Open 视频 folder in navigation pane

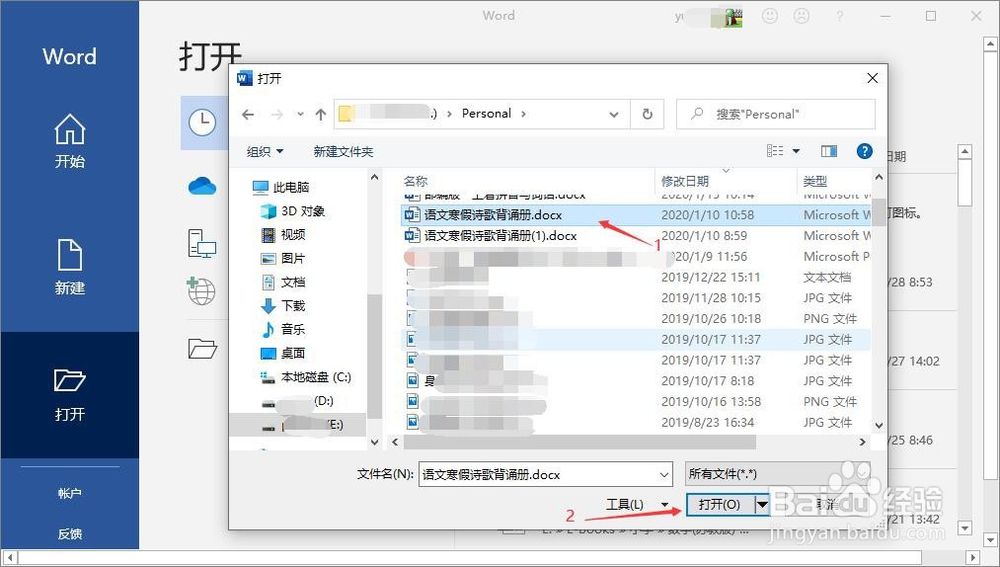click(x=283, y=235)
